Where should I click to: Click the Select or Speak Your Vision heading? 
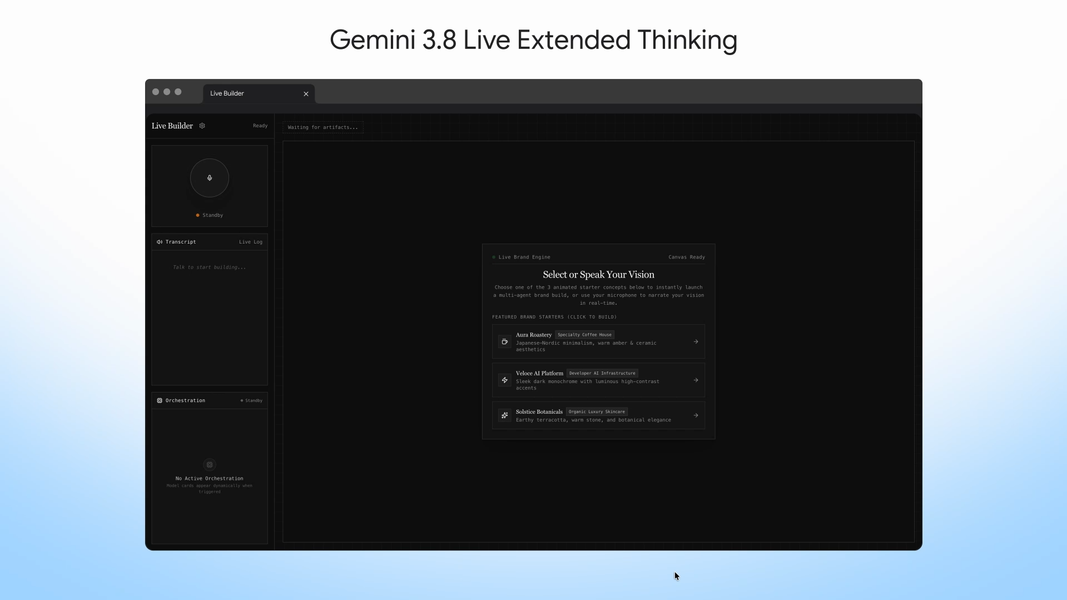click(598, 275)
